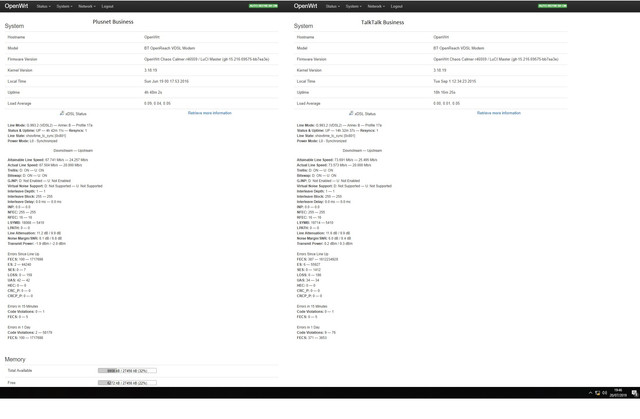Click Kernel Version label in TalkTalk window

309,70
